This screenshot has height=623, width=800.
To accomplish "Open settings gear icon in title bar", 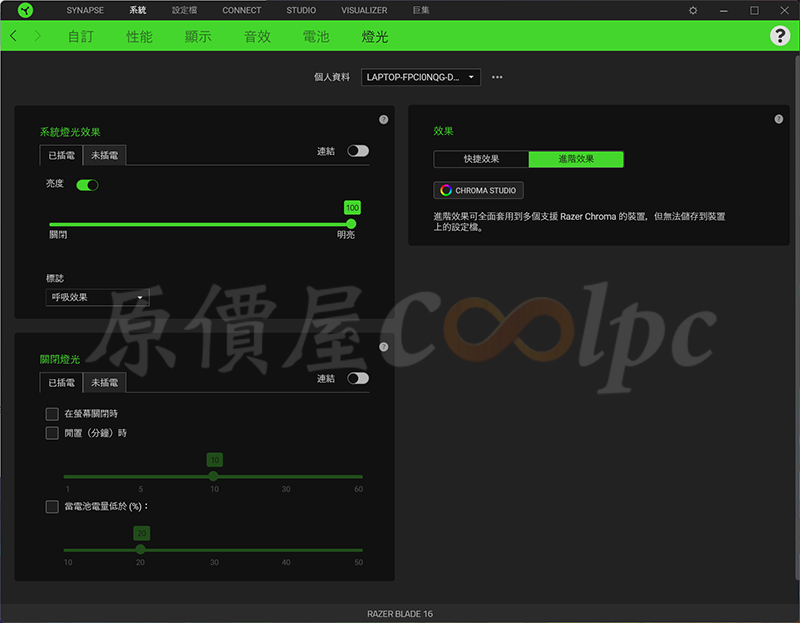I will pyautogui.click(x=693, y=10).
